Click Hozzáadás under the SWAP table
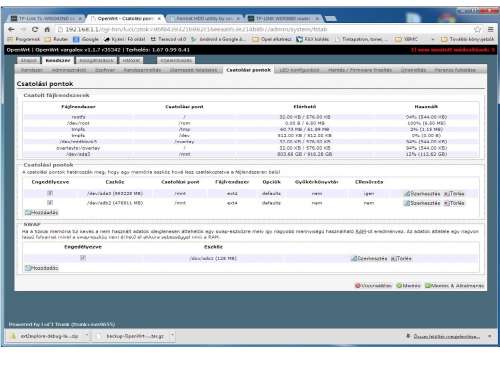This screenshot has width=500, height=384. [x=42, y=268]
